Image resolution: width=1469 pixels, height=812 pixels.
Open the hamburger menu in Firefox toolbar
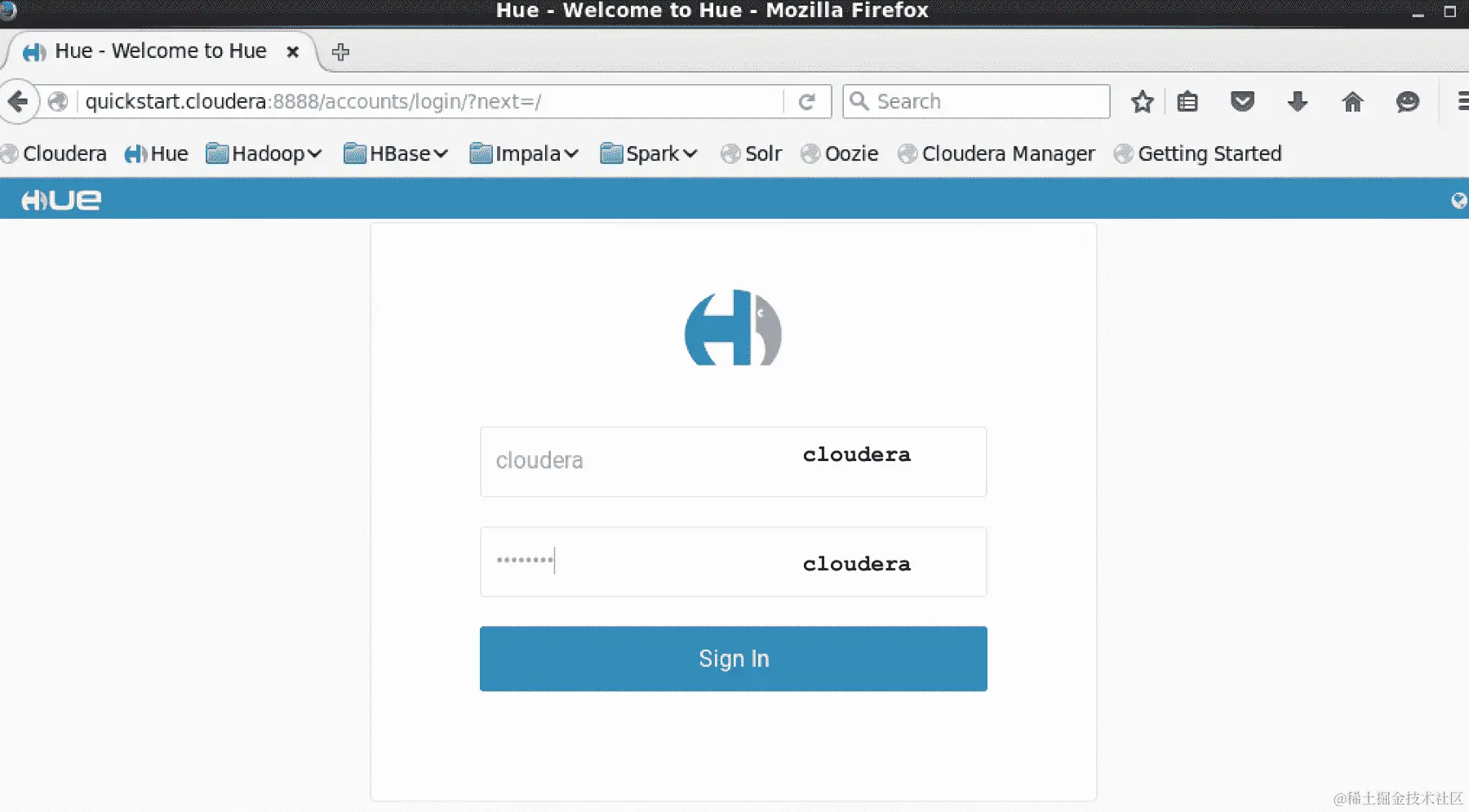(1462, 102)
